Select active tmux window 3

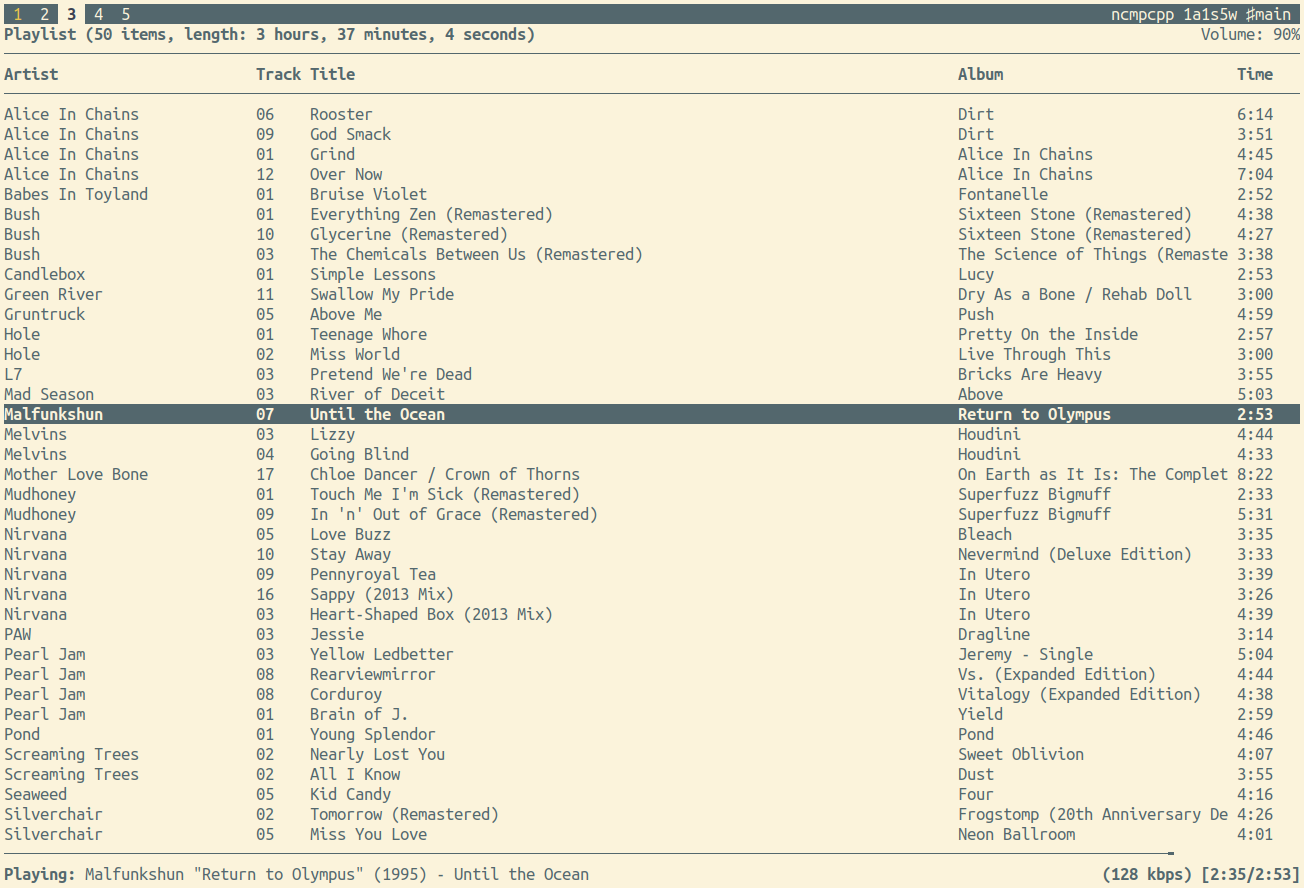(71, 14)
